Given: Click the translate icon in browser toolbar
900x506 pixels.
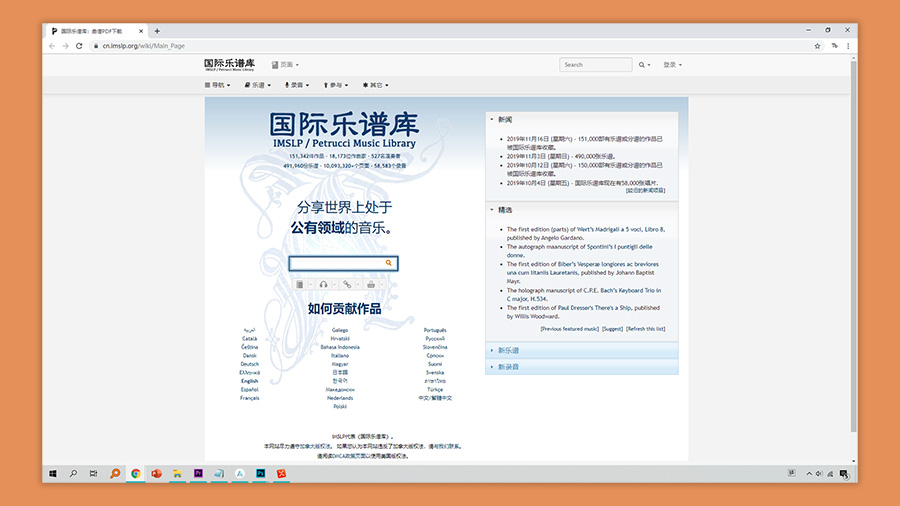Looking at the screenshot, I should (x=835, y=46).
